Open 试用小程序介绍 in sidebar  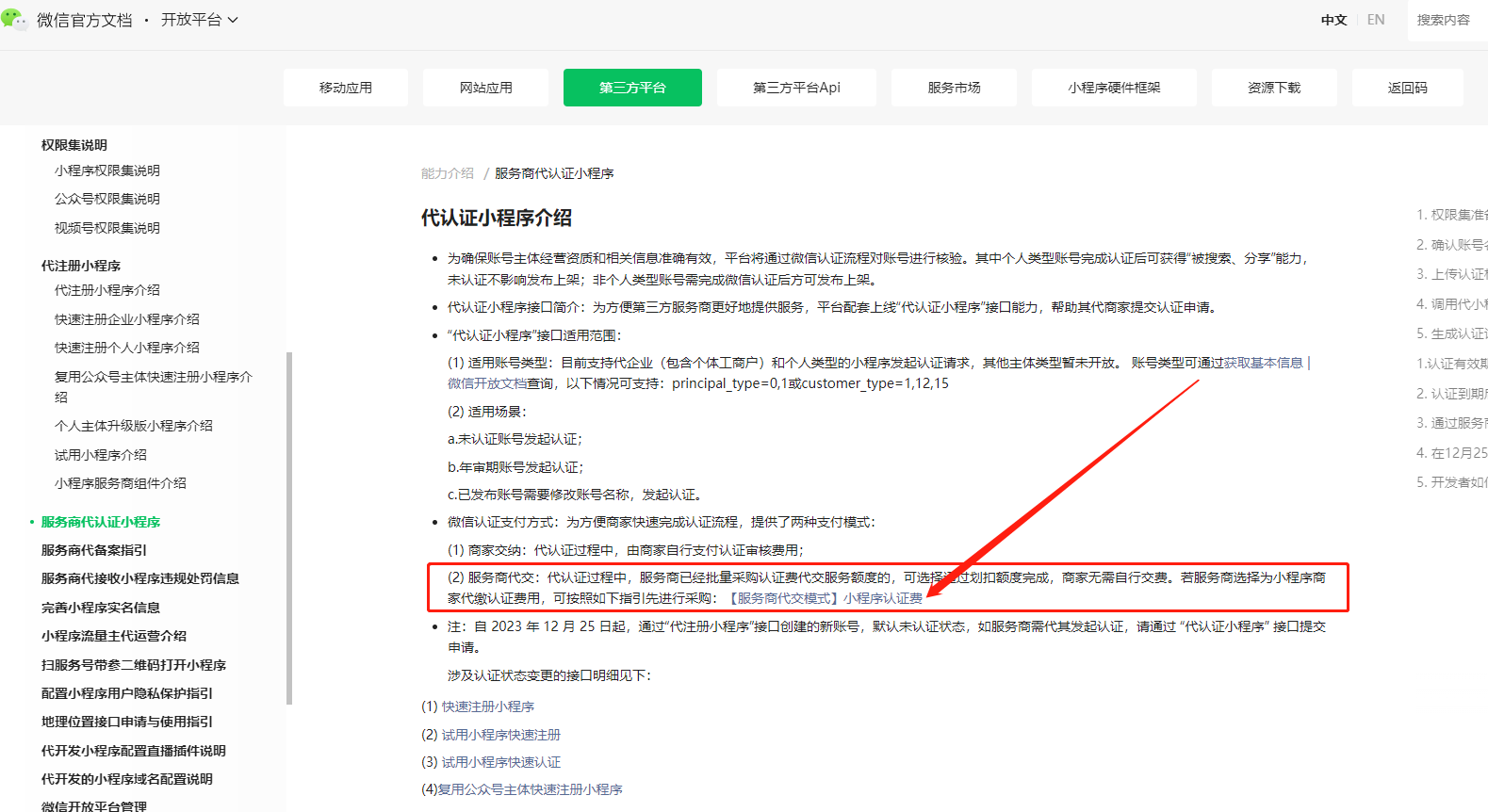(x=101, y=455)
